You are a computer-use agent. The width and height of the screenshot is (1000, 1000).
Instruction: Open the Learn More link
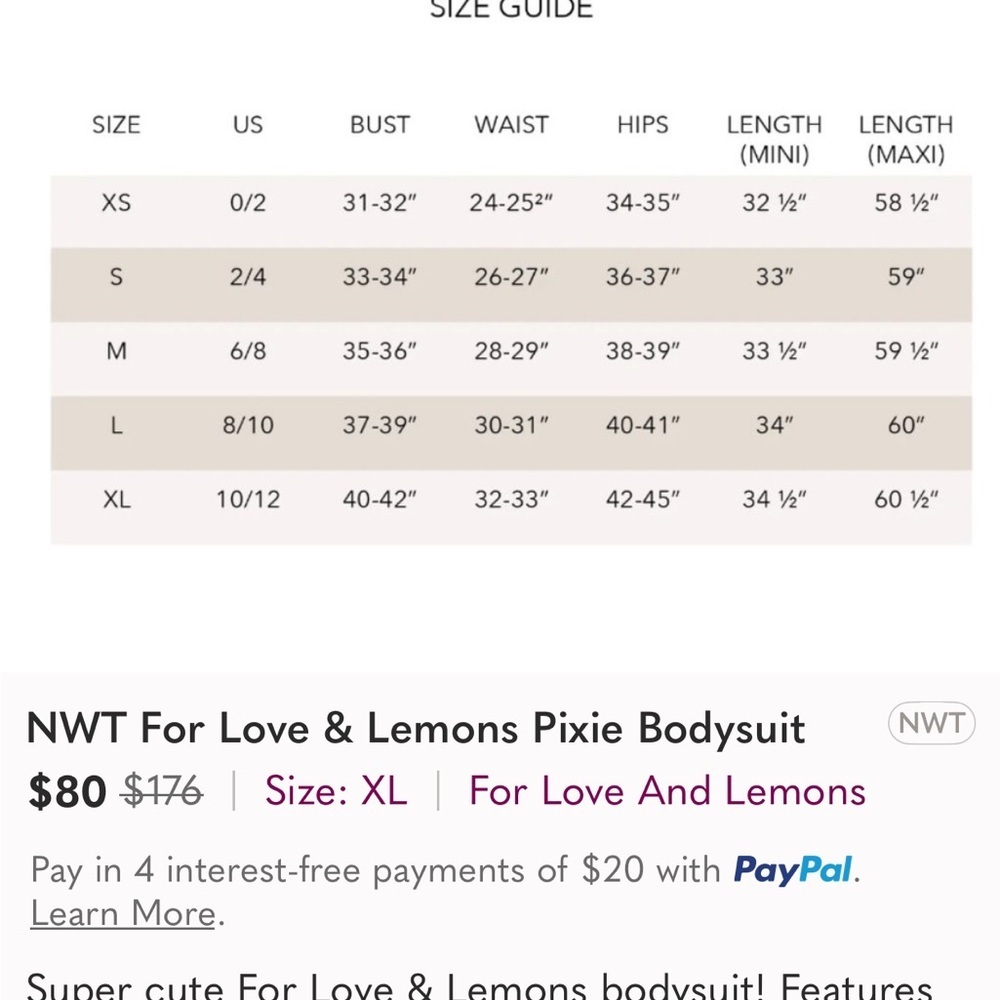(x=123, y=913)
